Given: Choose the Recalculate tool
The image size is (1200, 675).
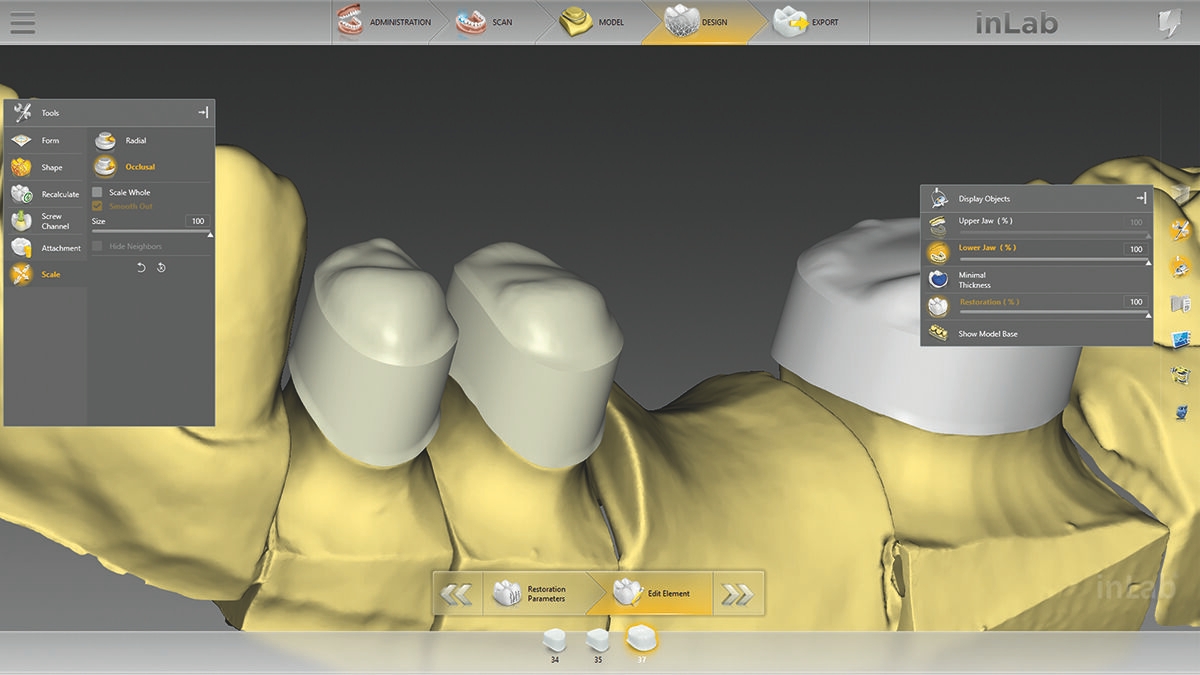Looking at the screenshot, I should coord(45,195).
